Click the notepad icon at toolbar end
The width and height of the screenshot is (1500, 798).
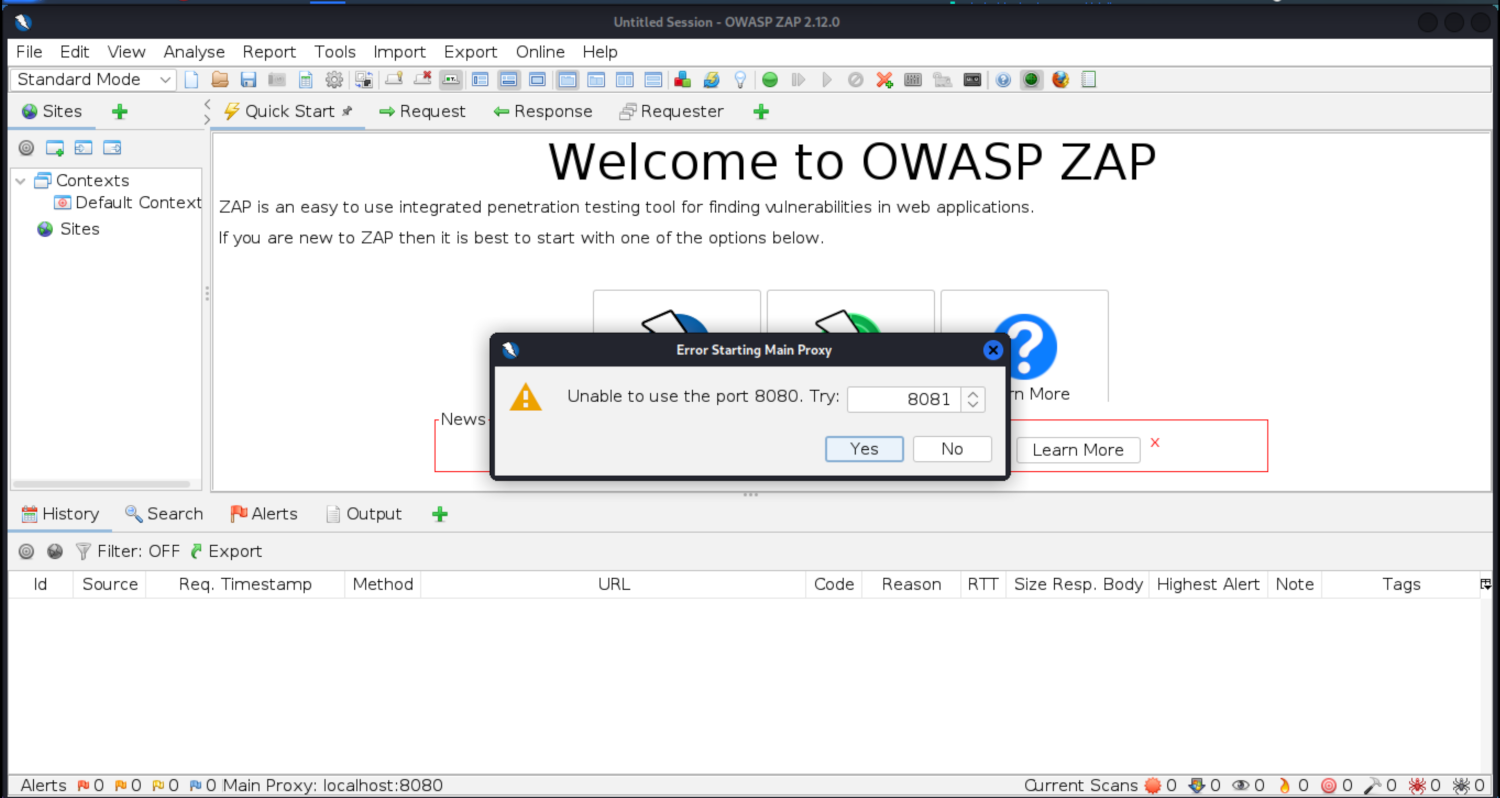(x=1090, y=79)
